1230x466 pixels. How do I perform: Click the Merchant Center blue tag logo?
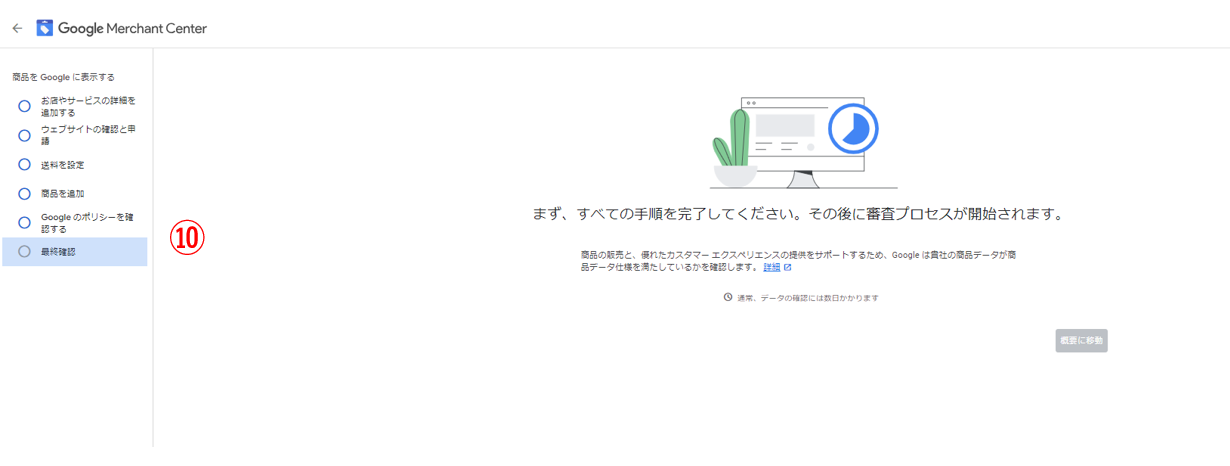(45, 28)
